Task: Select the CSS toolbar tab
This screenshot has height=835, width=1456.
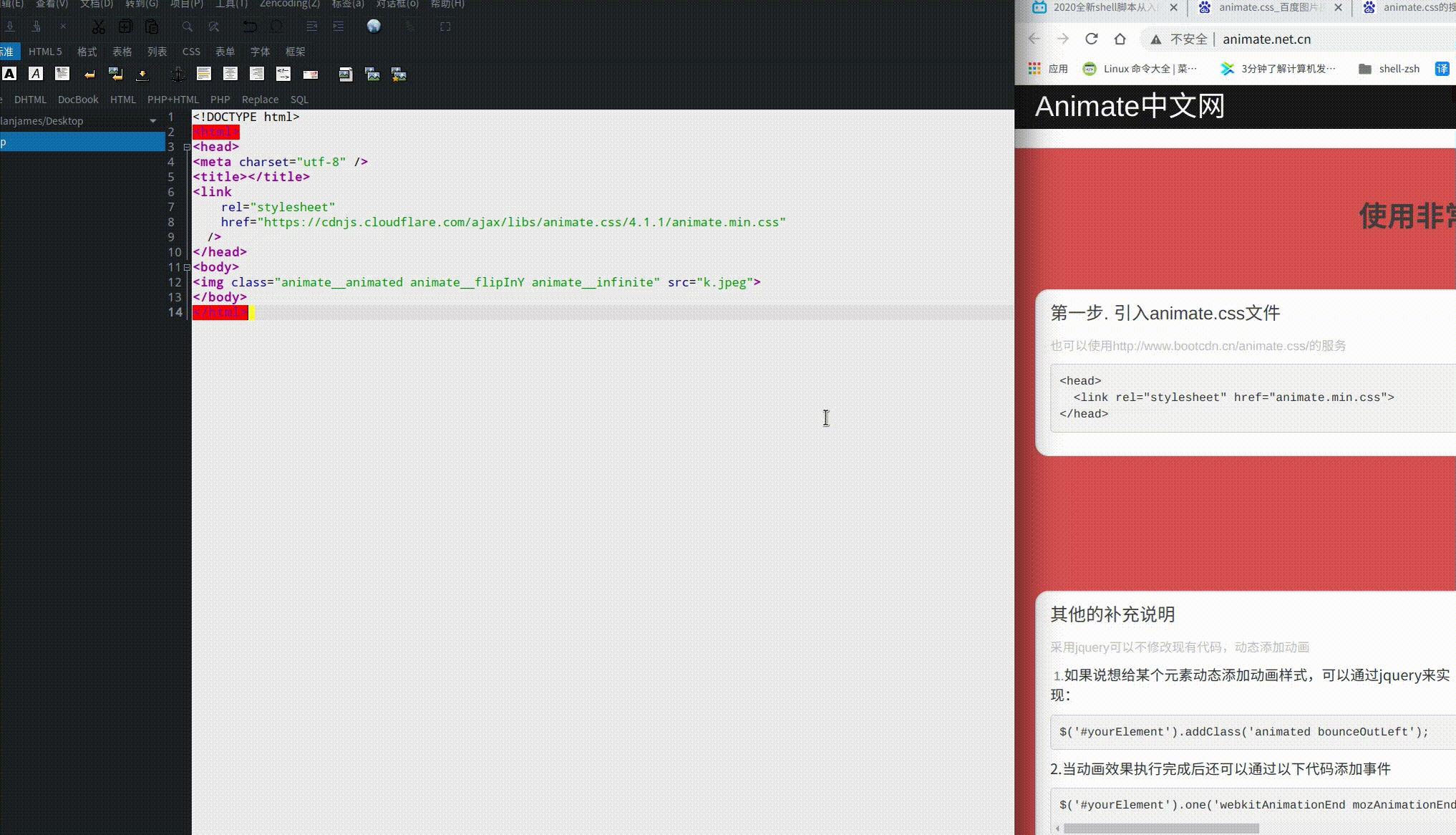Action: pos(191,52)
